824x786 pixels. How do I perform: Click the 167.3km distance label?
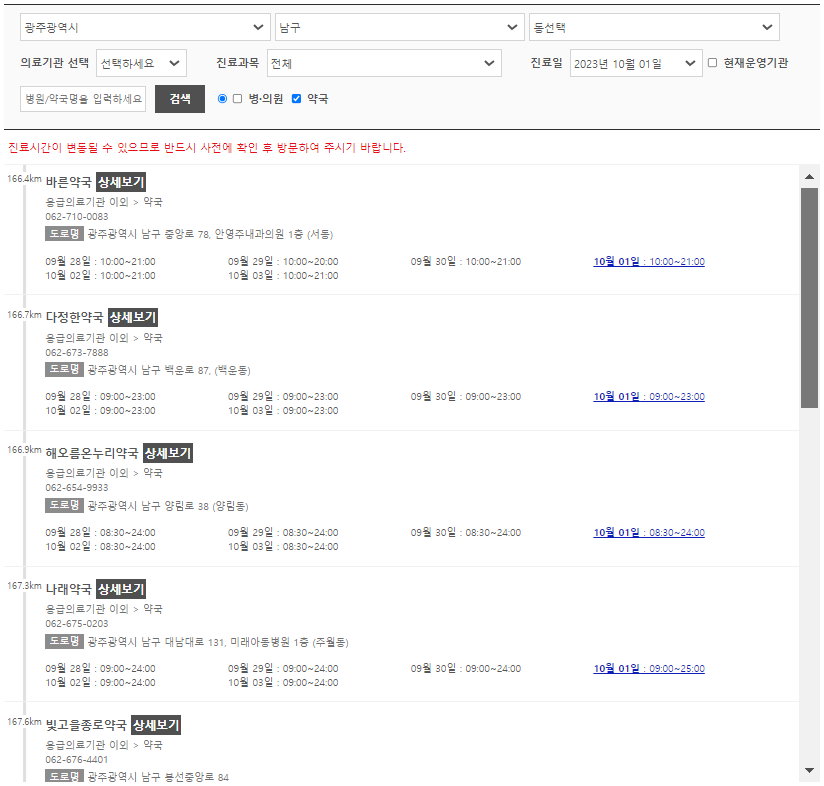coord(24,586)
